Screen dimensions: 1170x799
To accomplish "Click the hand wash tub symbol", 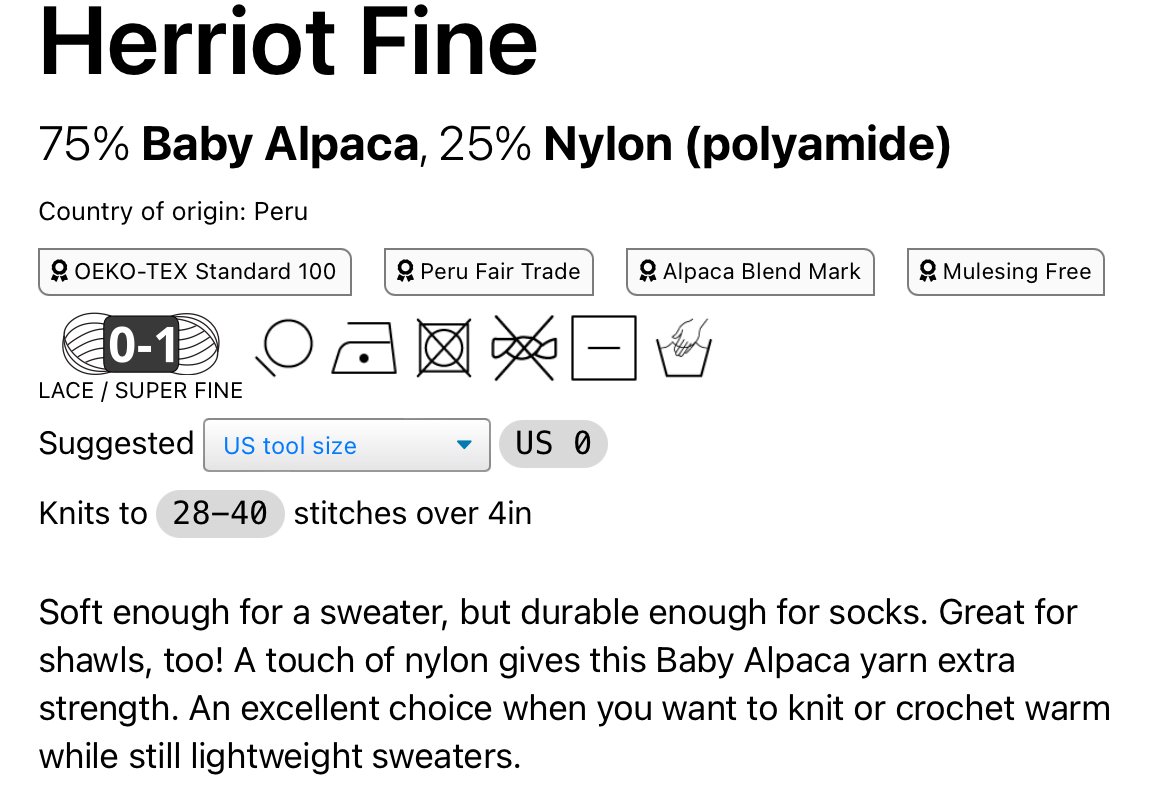I will [683, 348].
